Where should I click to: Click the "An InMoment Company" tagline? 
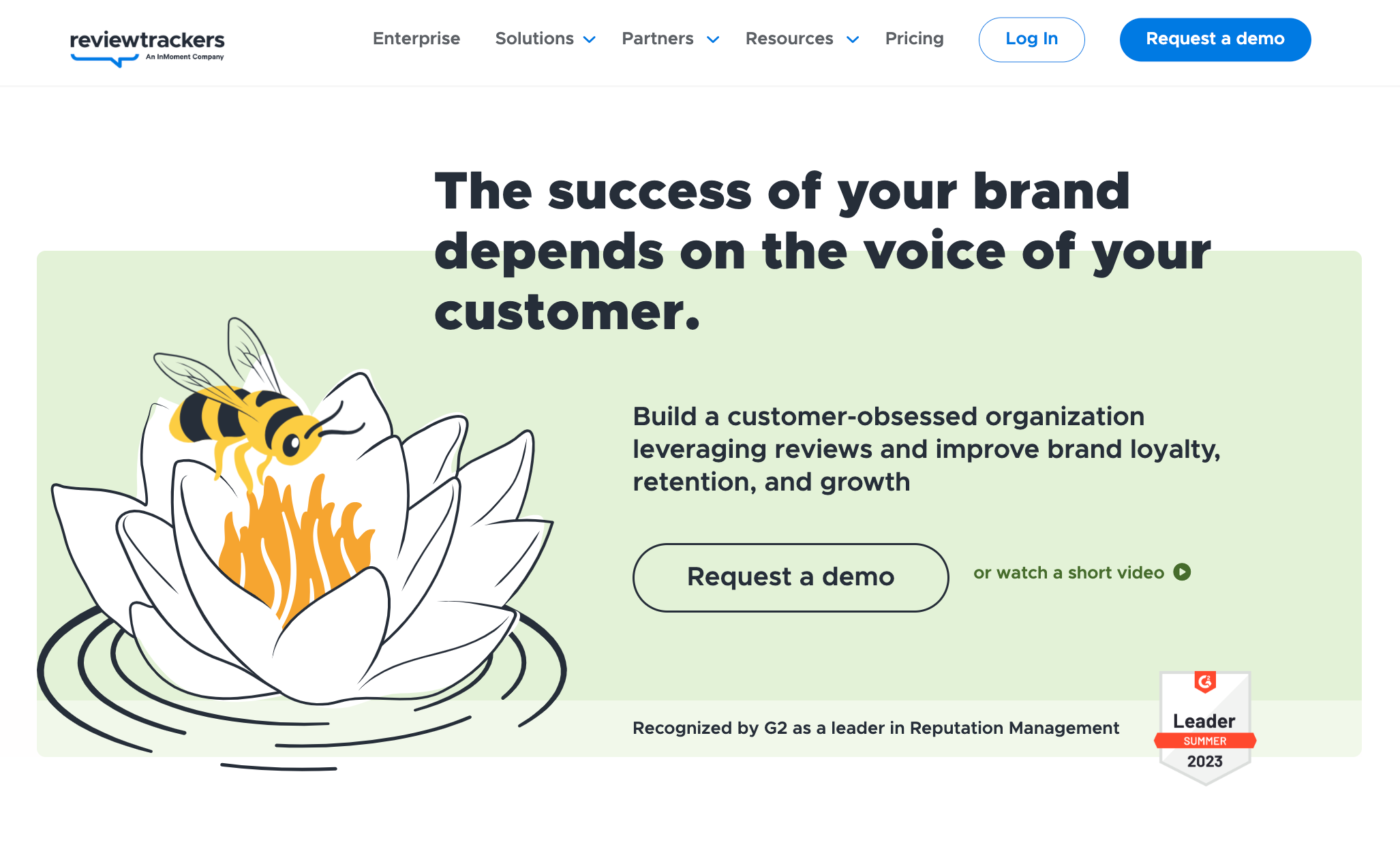point(185,57)
